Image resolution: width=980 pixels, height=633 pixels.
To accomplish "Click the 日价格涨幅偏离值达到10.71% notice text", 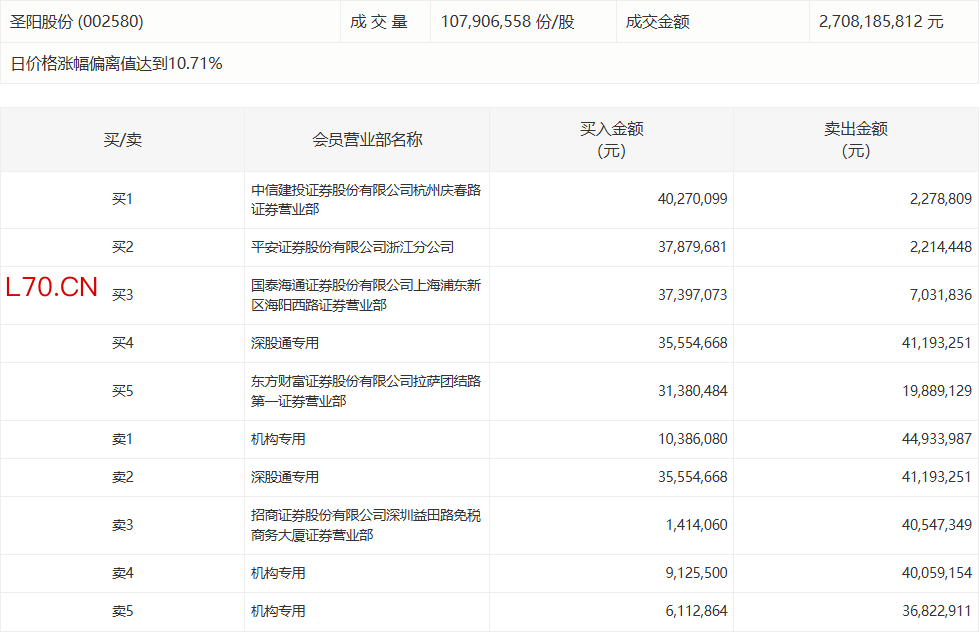I will 116,63.
